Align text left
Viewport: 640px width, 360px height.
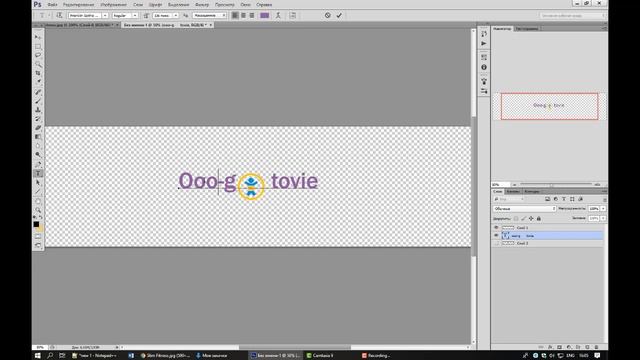(235, 15)
